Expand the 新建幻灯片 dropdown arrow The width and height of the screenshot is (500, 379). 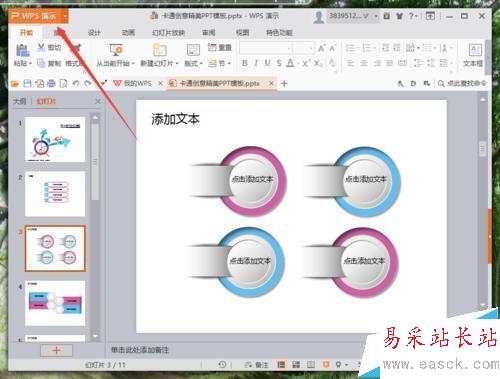tap(177, 63)
